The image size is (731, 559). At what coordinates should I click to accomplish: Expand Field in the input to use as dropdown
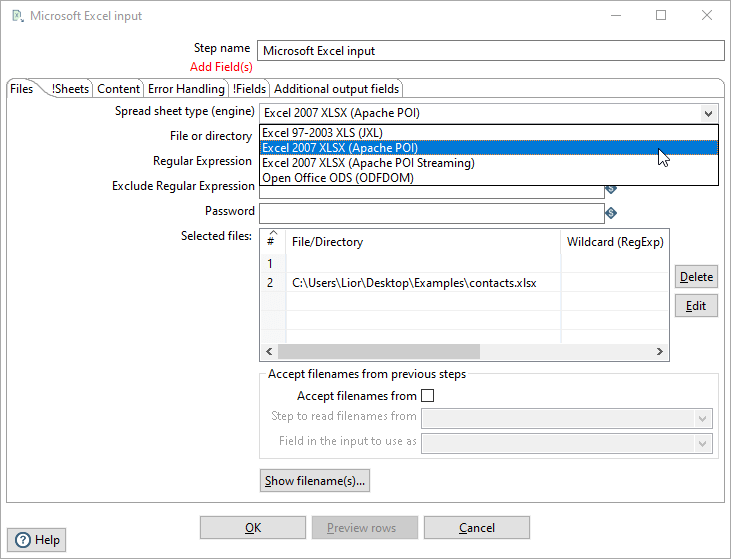702,443
